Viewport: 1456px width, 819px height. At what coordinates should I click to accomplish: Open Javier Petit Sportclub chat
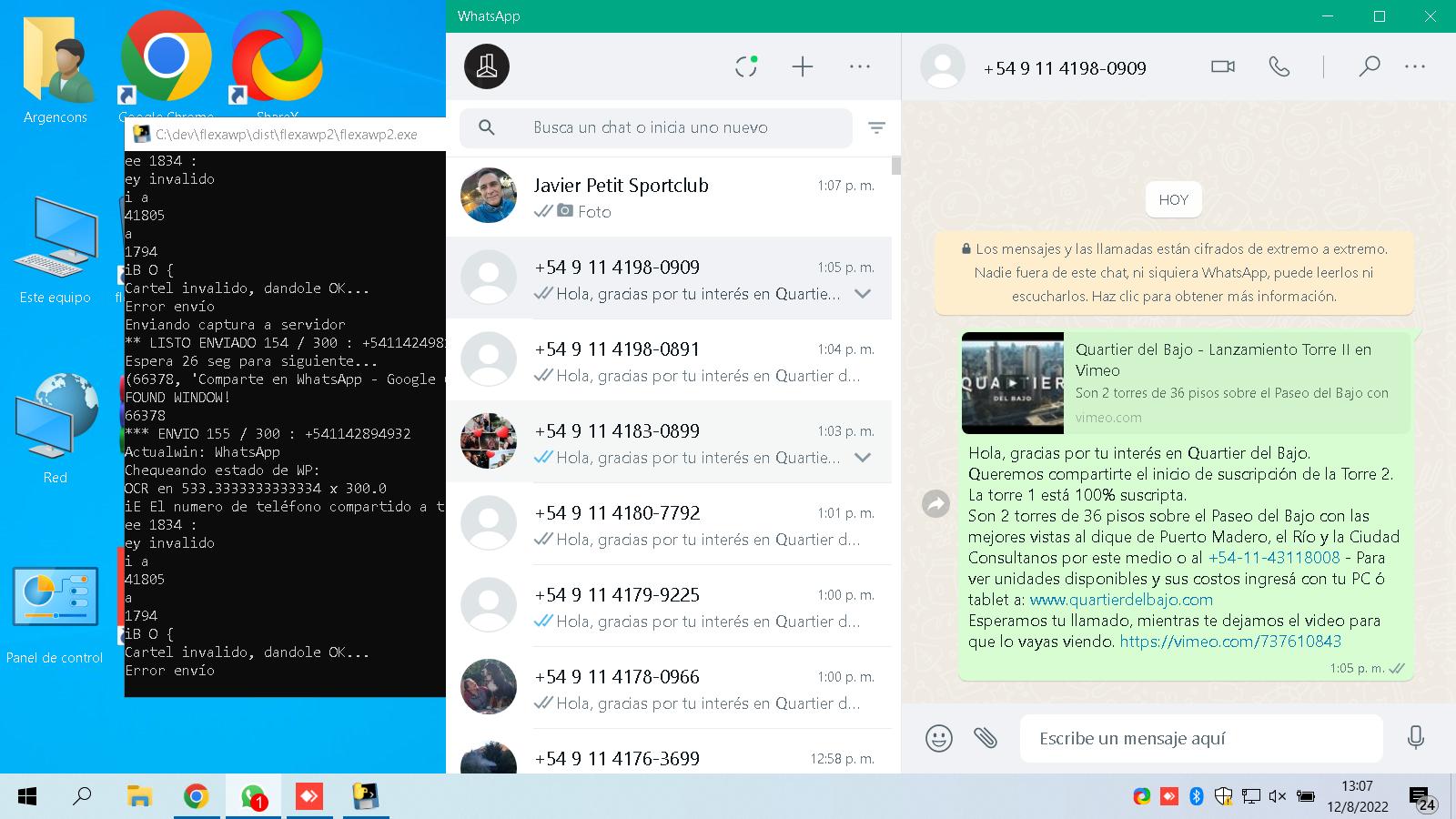coord(669,197)
